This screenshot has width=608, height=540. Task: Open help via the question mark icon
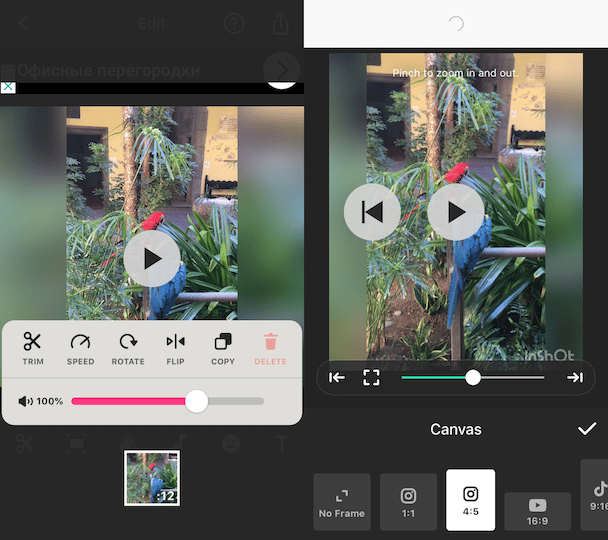coord(234,23)
